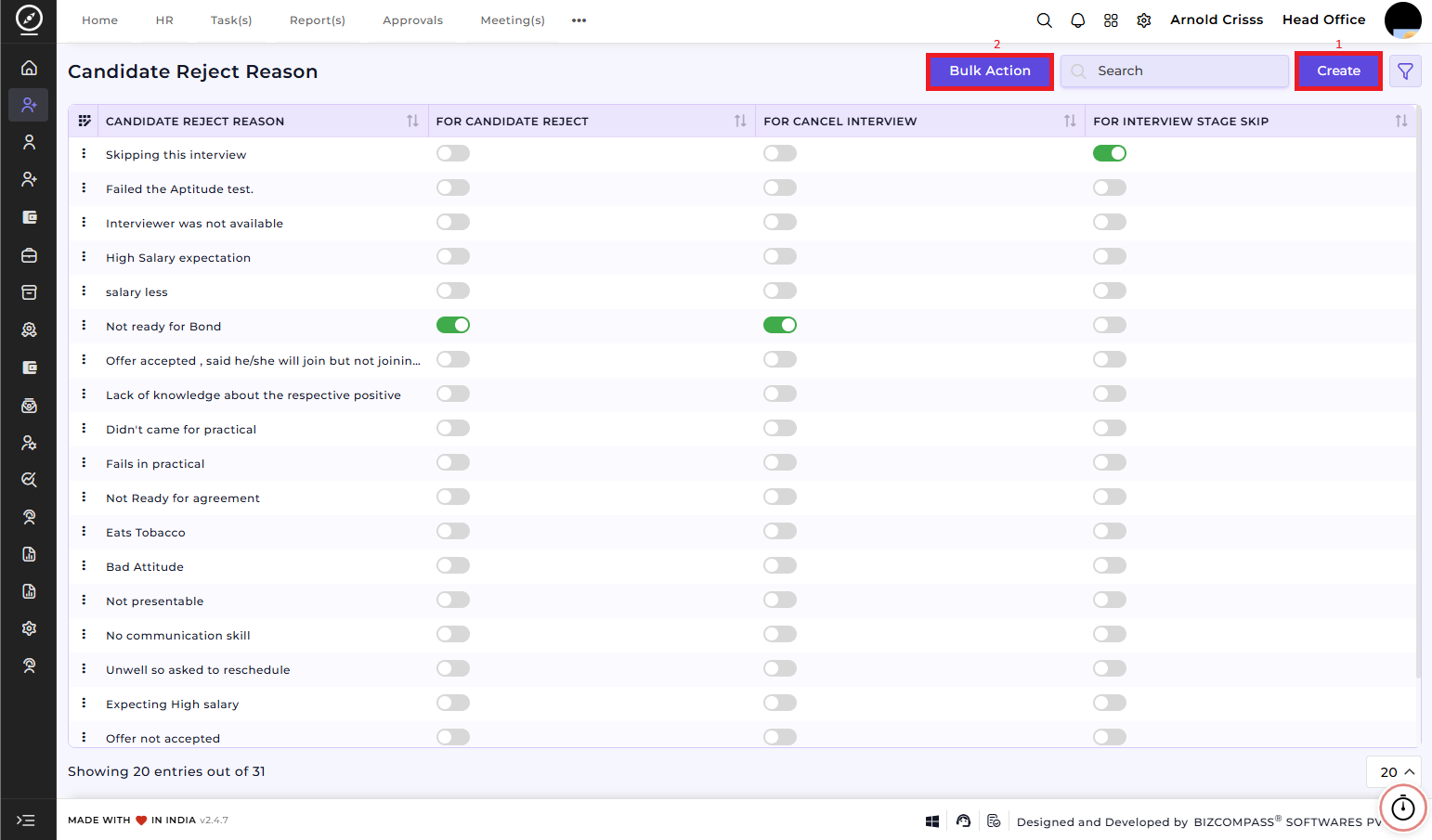Image resolution: width=1432 pixels, height=840 pixels.
Task: Click the compass app logo
Action: point(29,19)
